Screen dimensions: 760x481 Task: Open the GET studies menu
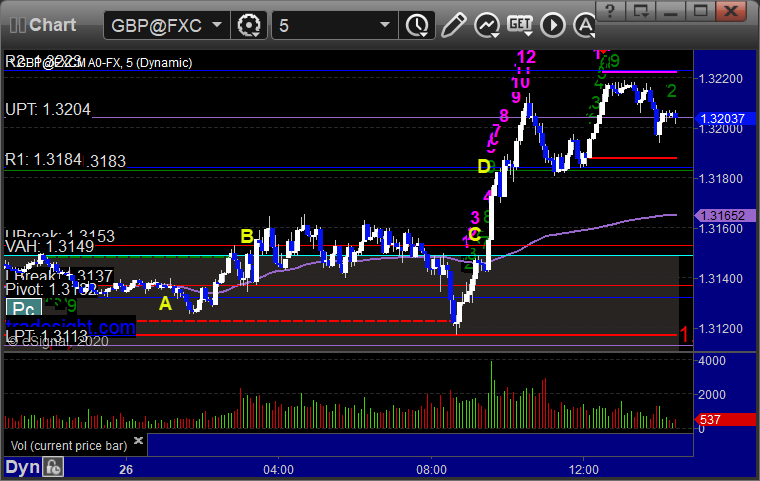520,25
